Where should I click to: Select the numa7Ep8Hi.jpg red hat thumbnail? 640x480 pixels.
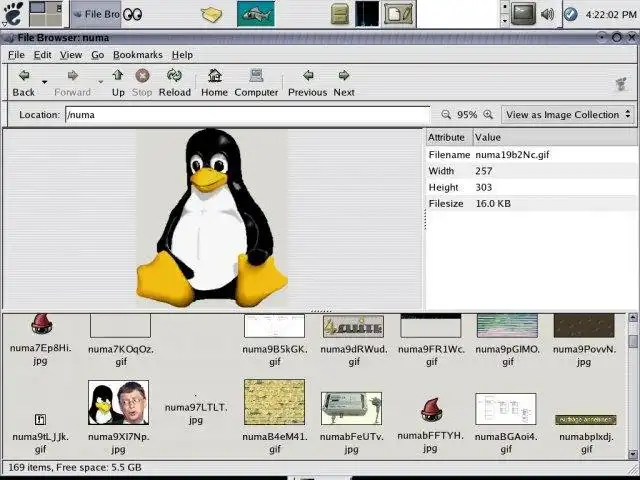pos(41,324)
